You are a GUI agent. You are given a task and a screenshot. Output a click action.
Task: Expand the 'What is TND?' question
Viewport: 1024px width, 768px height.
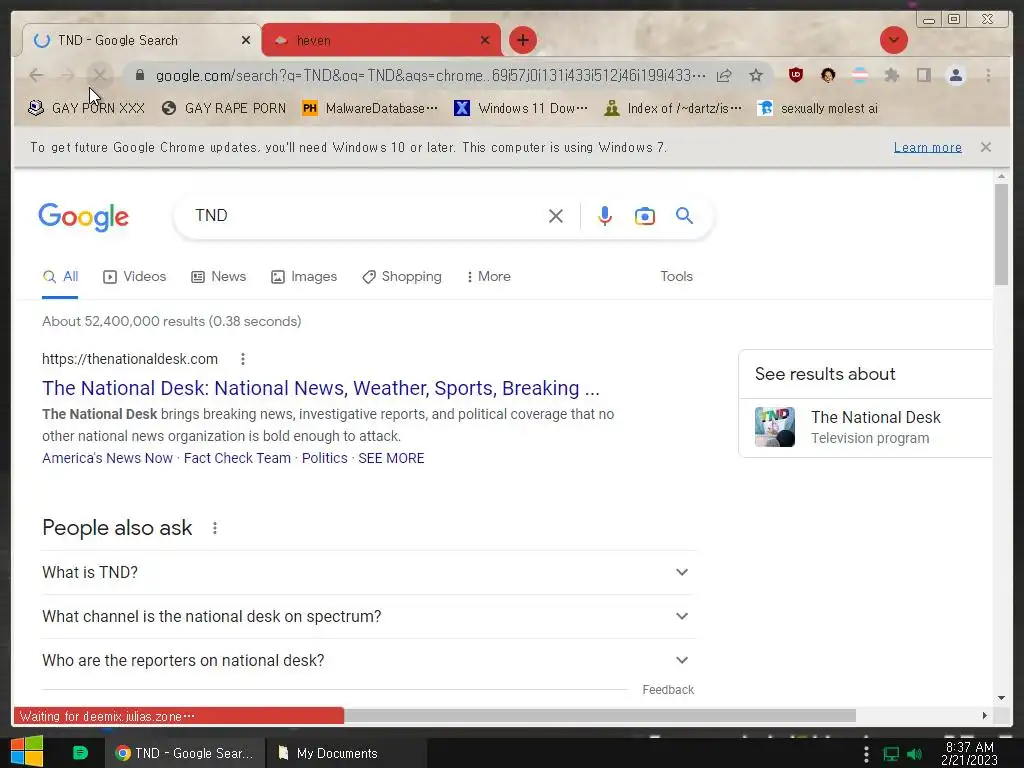(x=368, y=572)
